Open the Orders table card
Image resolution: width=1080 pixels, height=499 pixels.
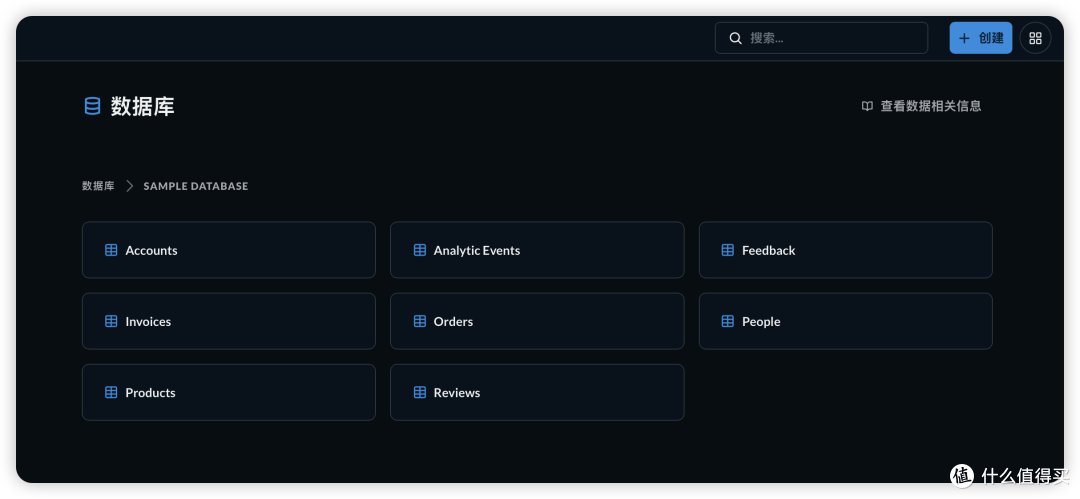click(537, 321)
